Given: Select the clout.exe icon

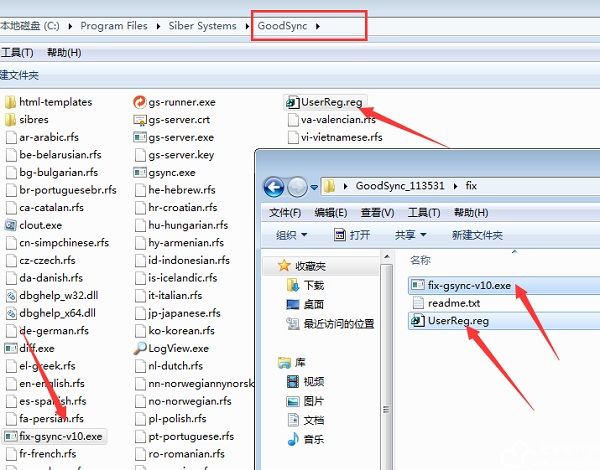Looking at the screenshot, I should [10, 225].
